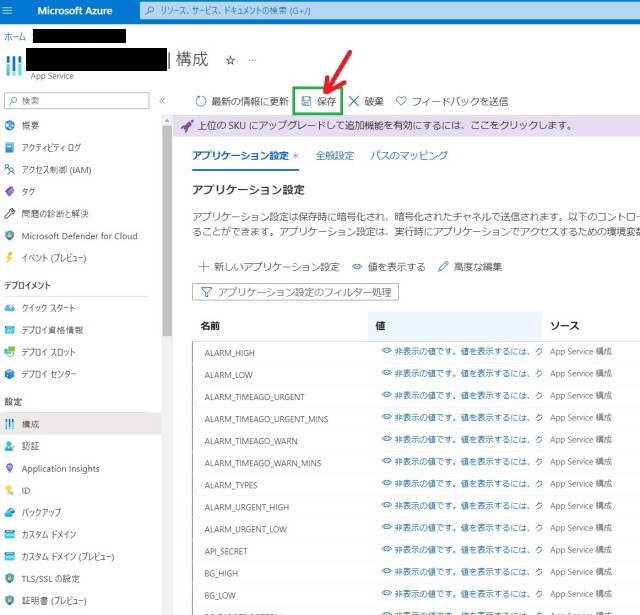Click the デプロイ資格情報 icon
Image resolution: width=640 pixels, height=615 pixels.
tap(9, 330)
